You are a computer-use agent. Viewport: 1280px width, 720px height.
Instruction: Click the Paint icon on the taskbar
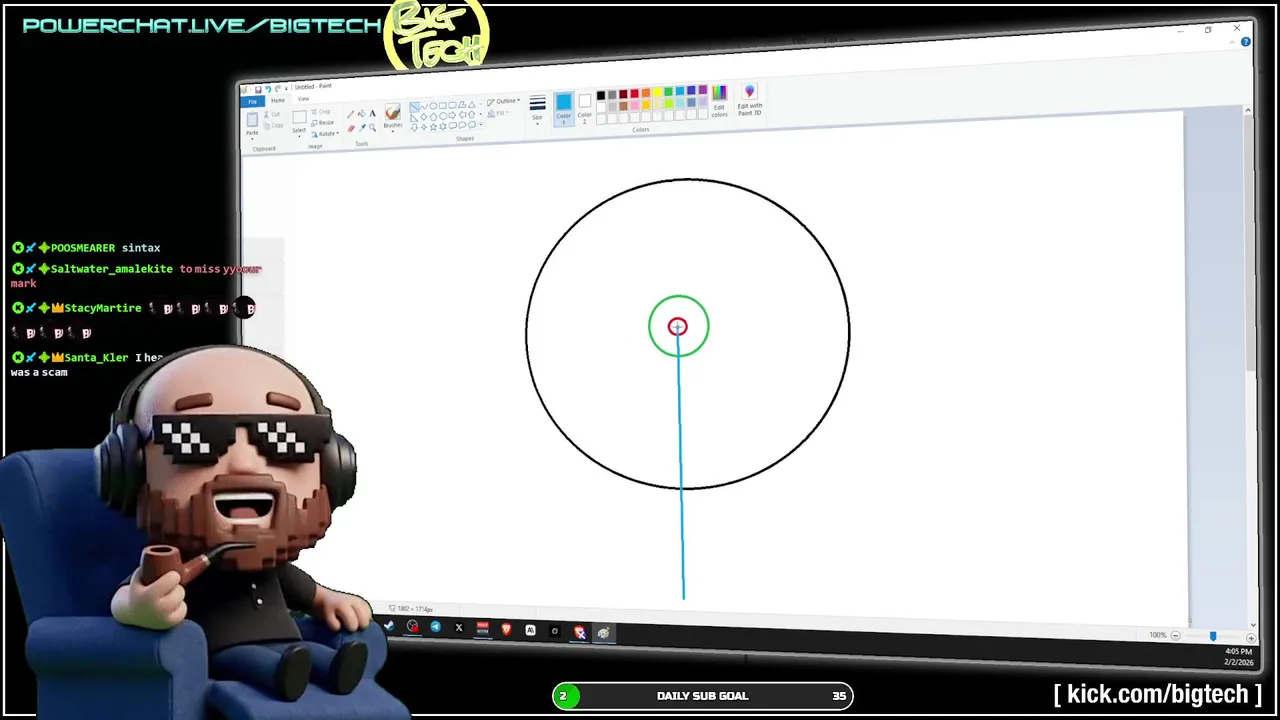604,633
